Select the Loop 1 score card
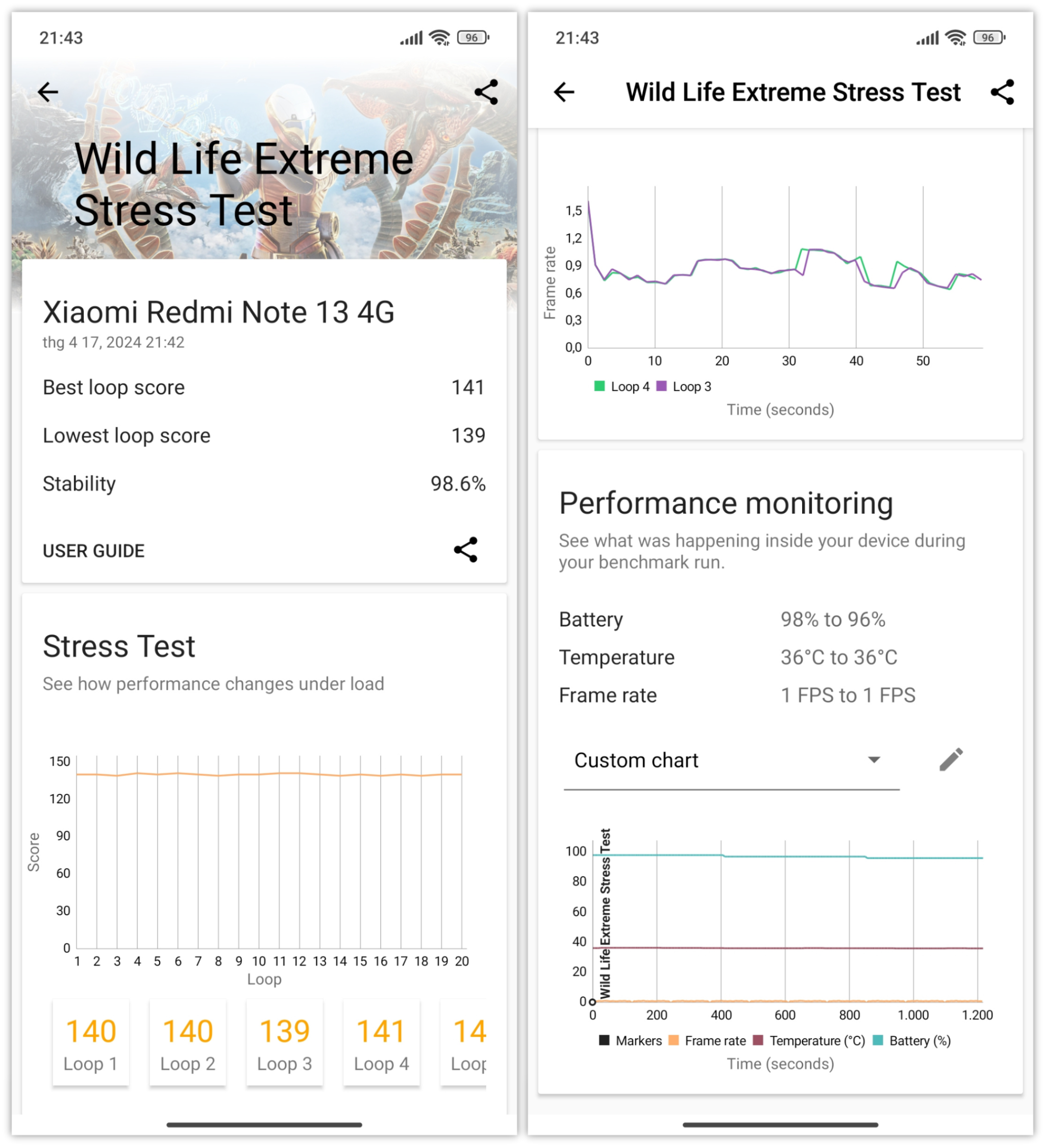The height and width of the screenshot is (1148, 1045). pos(91,1043)
